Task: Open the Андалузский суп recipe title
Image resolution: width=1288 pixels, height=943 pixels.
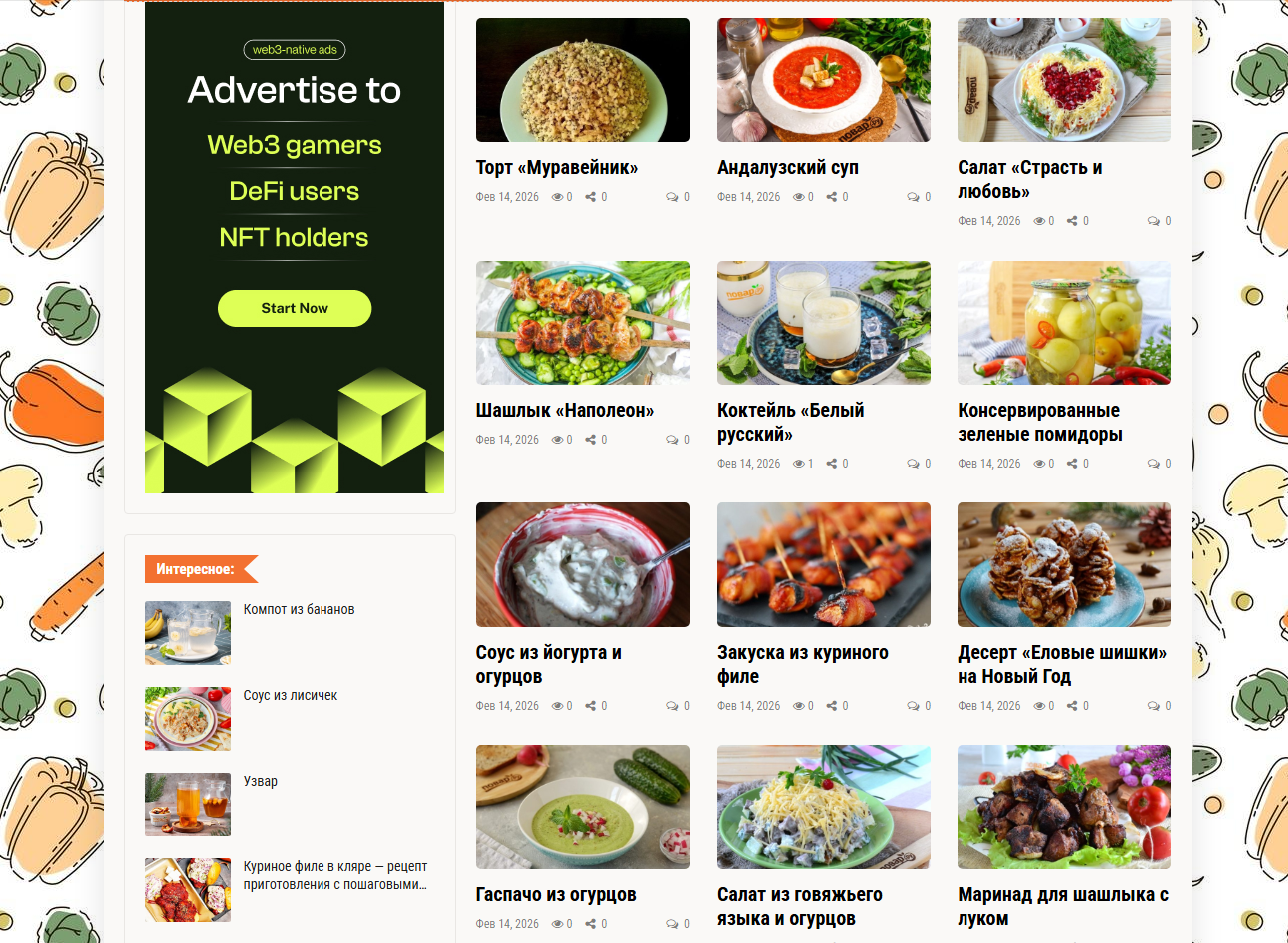Action: coord(788,167)
